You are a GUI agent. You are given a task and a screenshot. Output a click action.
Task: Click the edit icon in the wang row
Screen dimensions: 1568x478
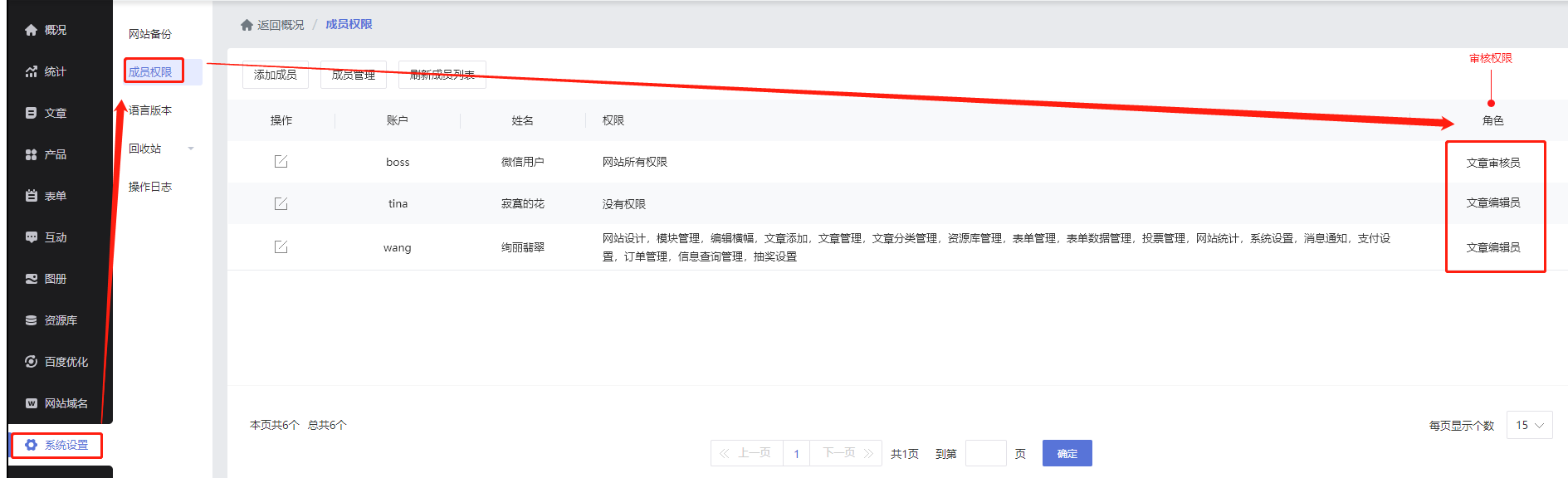pyautogui.click(x=281, y=246)
